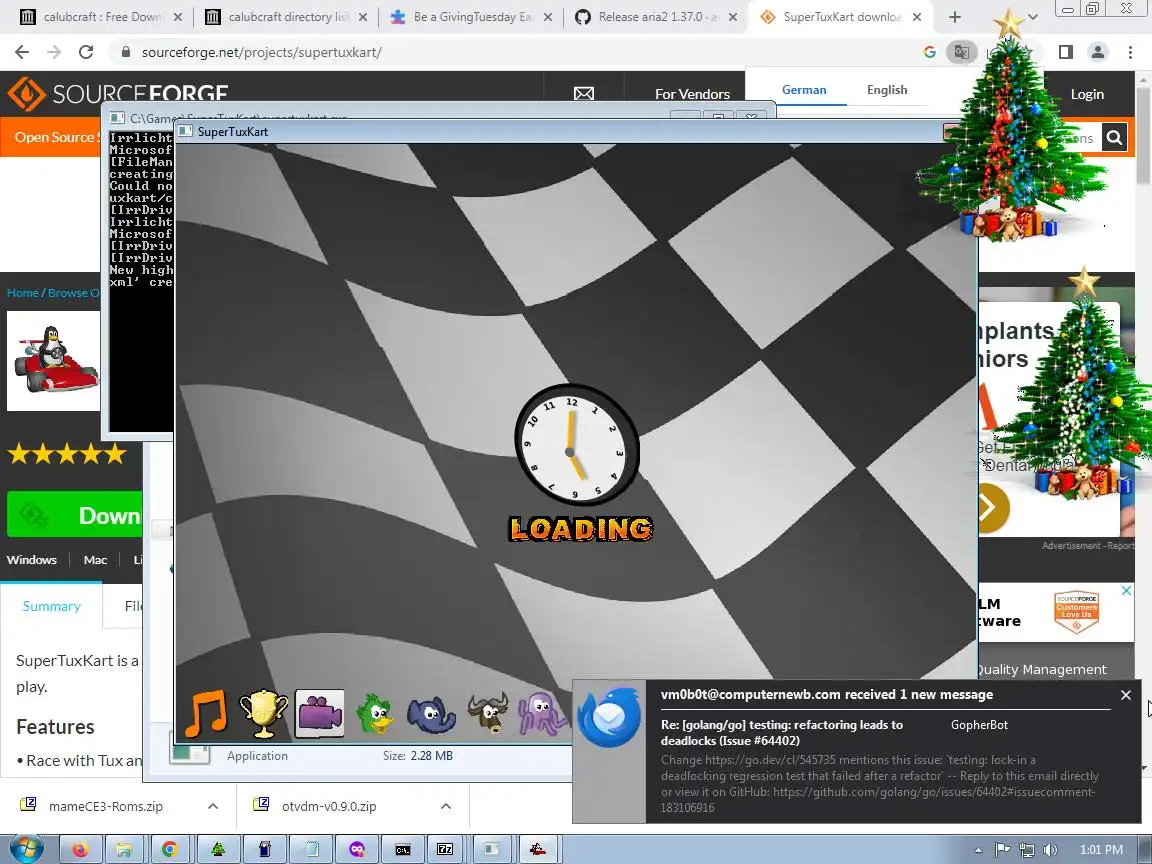Open Chrome three-dot menu
This screenshot has height=864, width=1152.
(1130, 52)
